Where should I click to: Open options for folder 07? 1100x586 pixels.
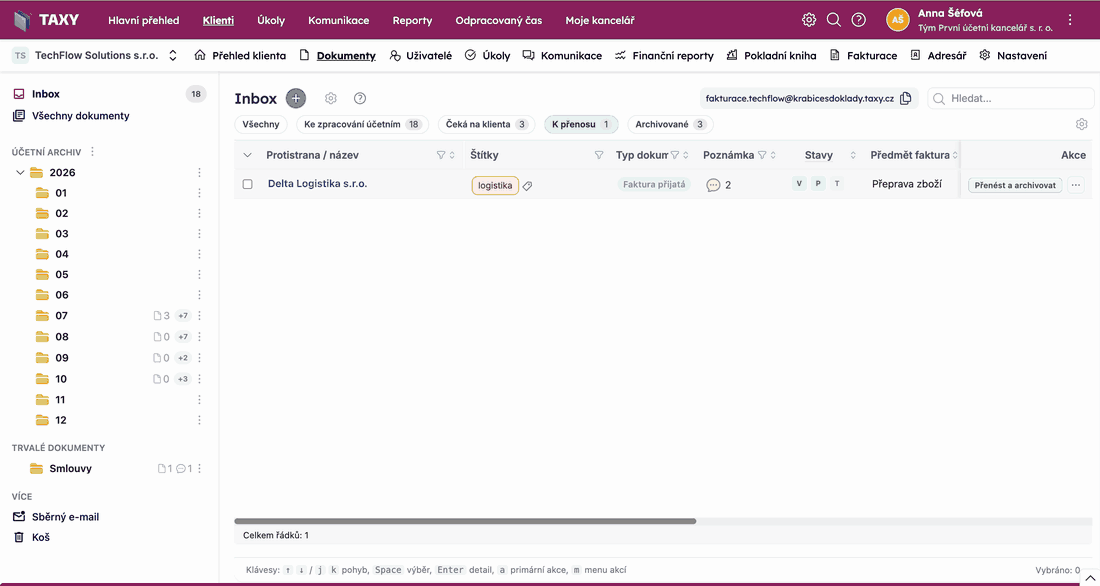click(x=199, y=316)
